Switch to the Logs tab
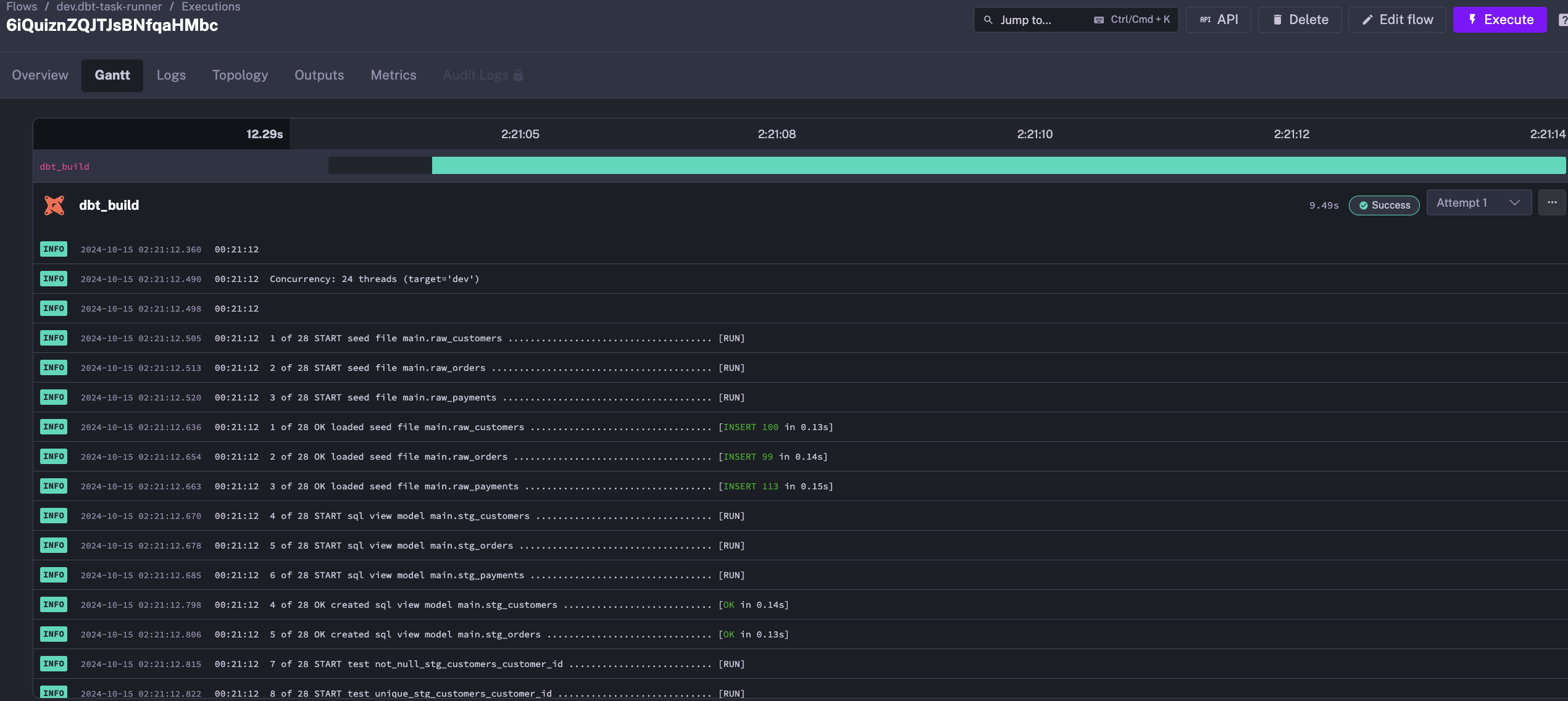The height and width of the screenshot is (701, 1568). tap(171, 75)
